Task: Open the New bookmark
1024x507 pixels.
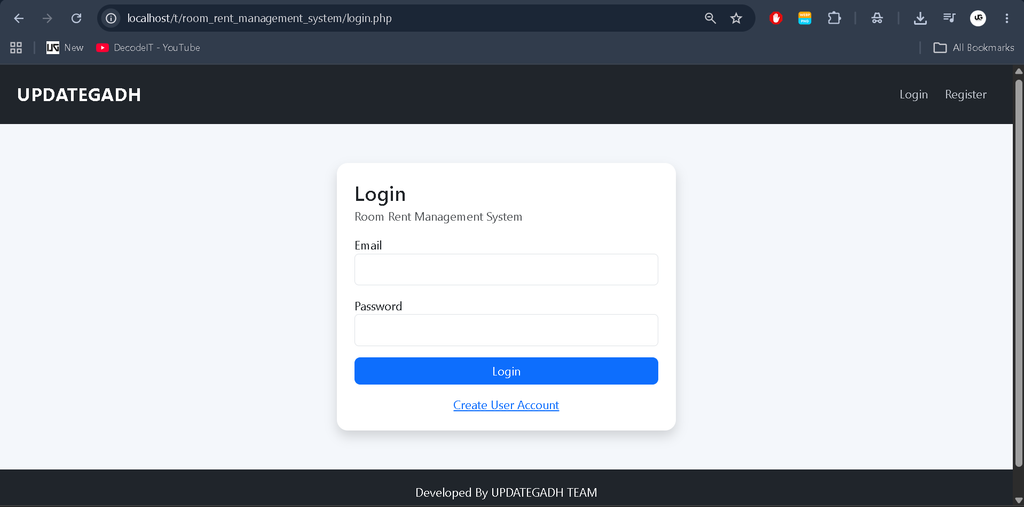Action: coord(65,48)
